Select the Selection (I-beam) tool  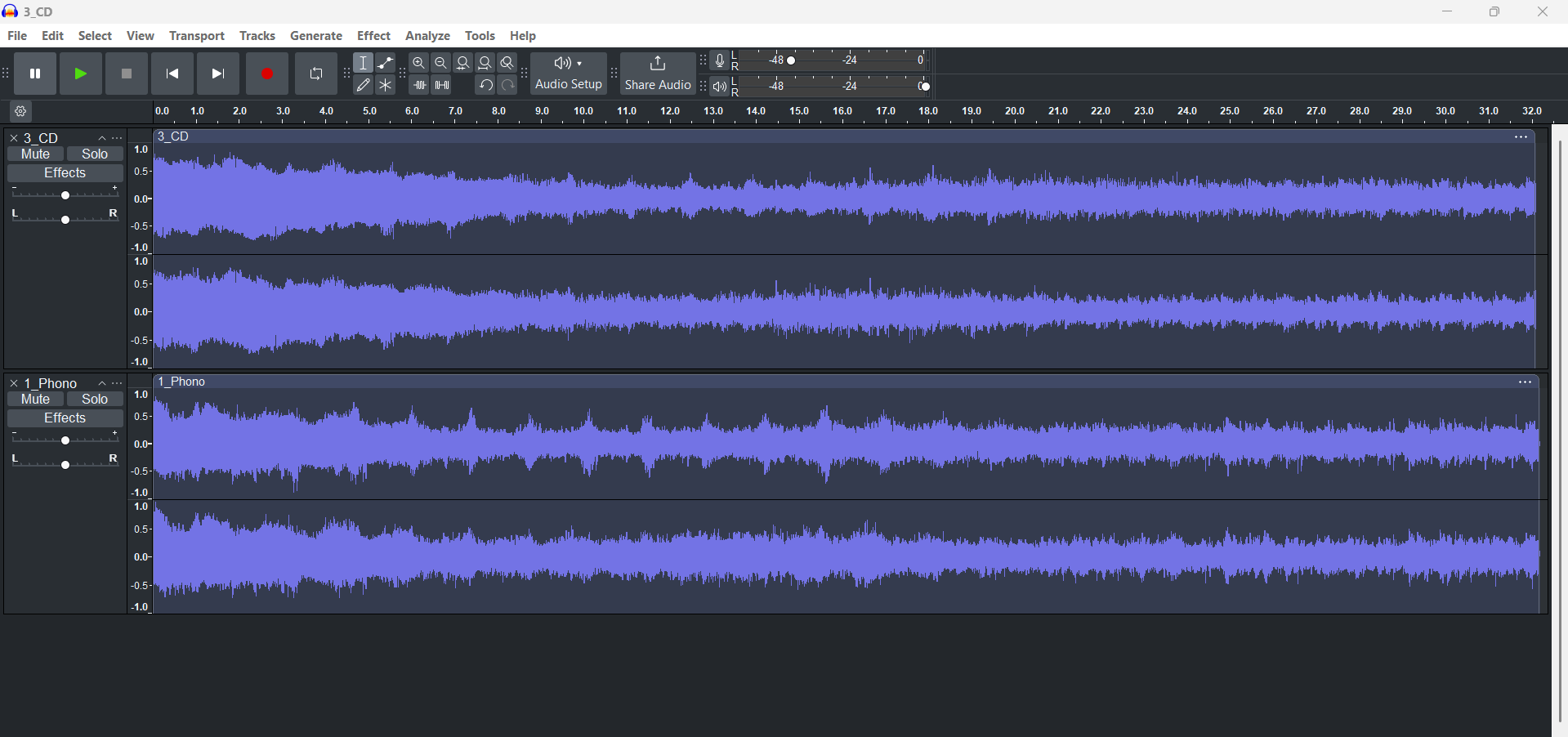(x=364, y=63)
